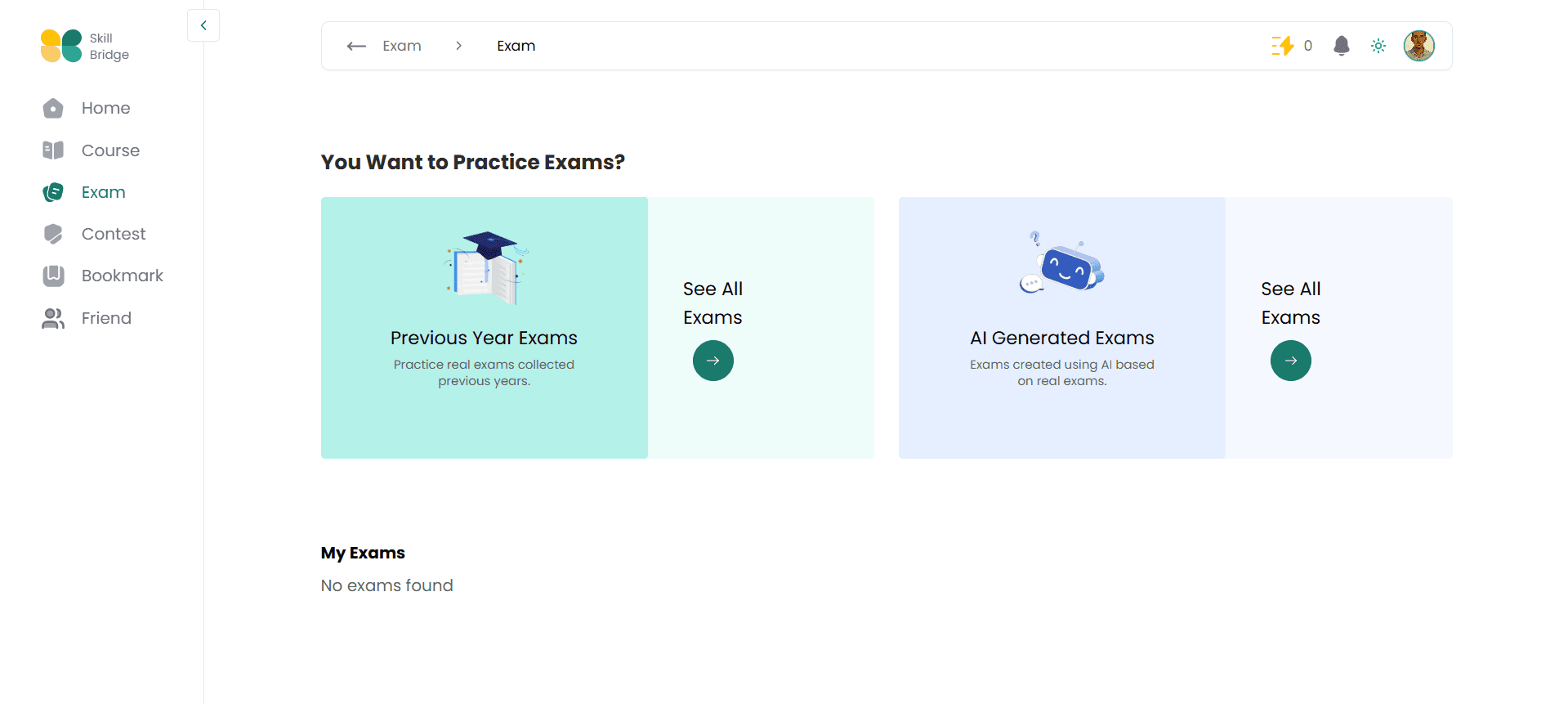Go back using the left arrow

point(356,46)
